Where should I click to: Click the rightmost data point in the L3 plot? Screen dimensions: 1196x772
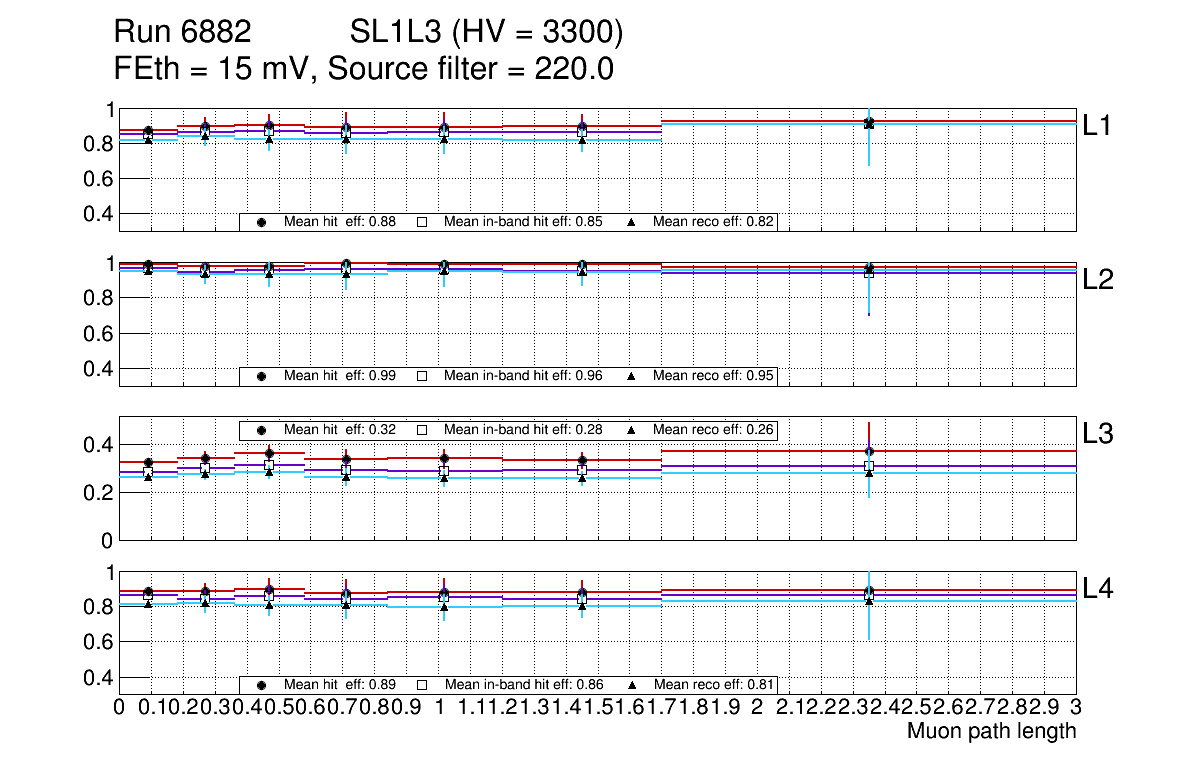tap(869, 452)
